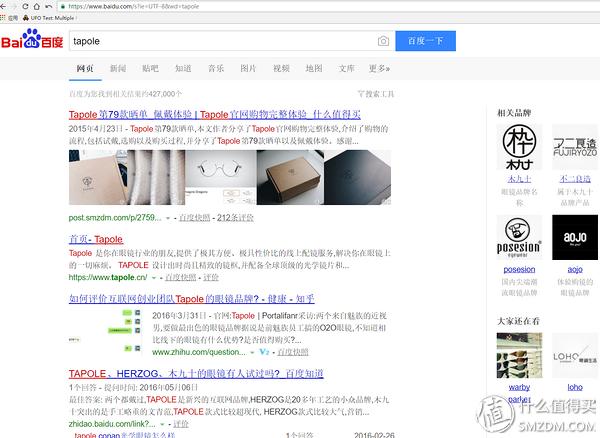600x438 pixels.
Task: Click the camera image-search icon
Action: click(383, 41)
